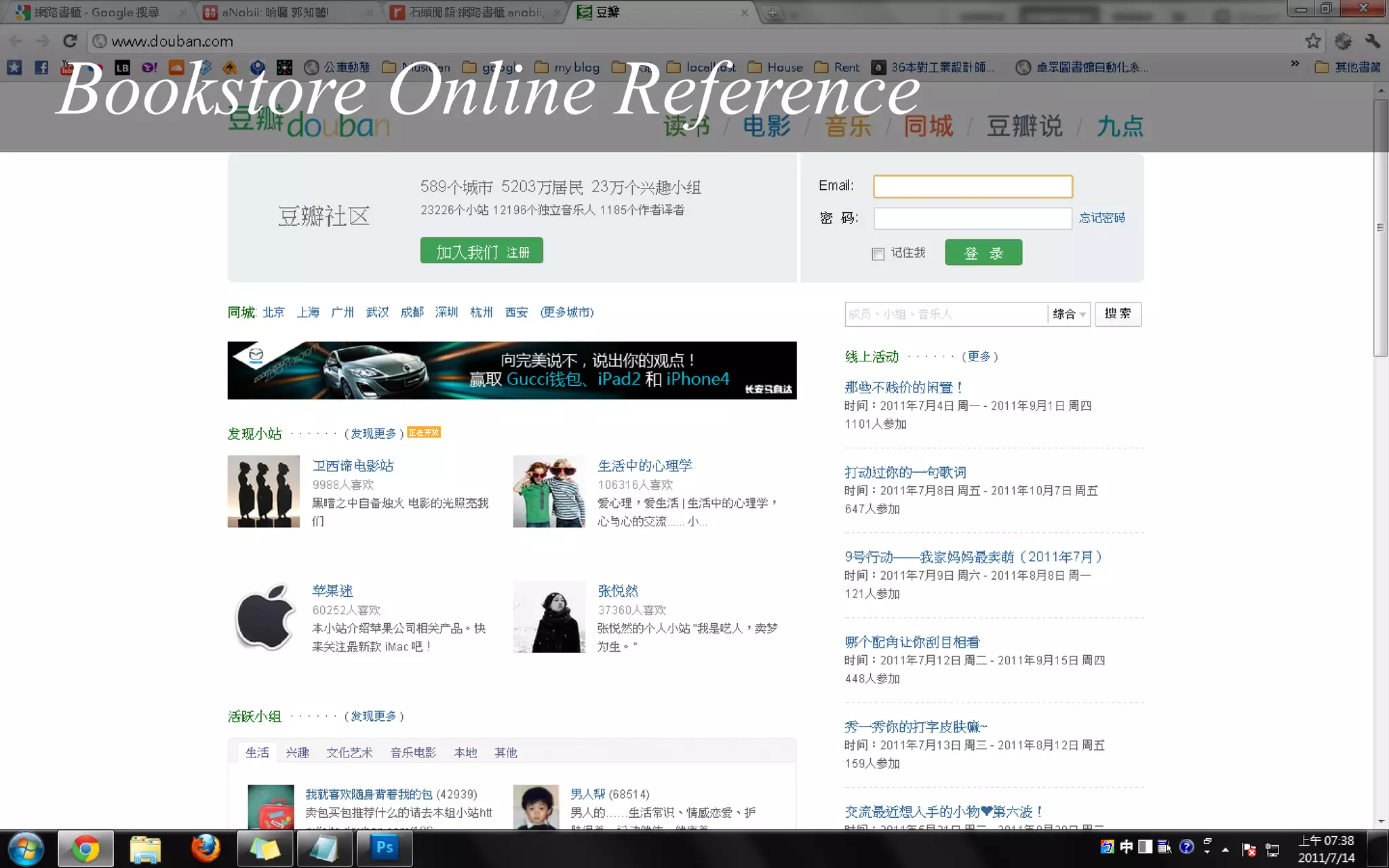Viewport: 1389px width, 868px height.
Task: Click the Mazda advertisement banner
Action: 512,370
